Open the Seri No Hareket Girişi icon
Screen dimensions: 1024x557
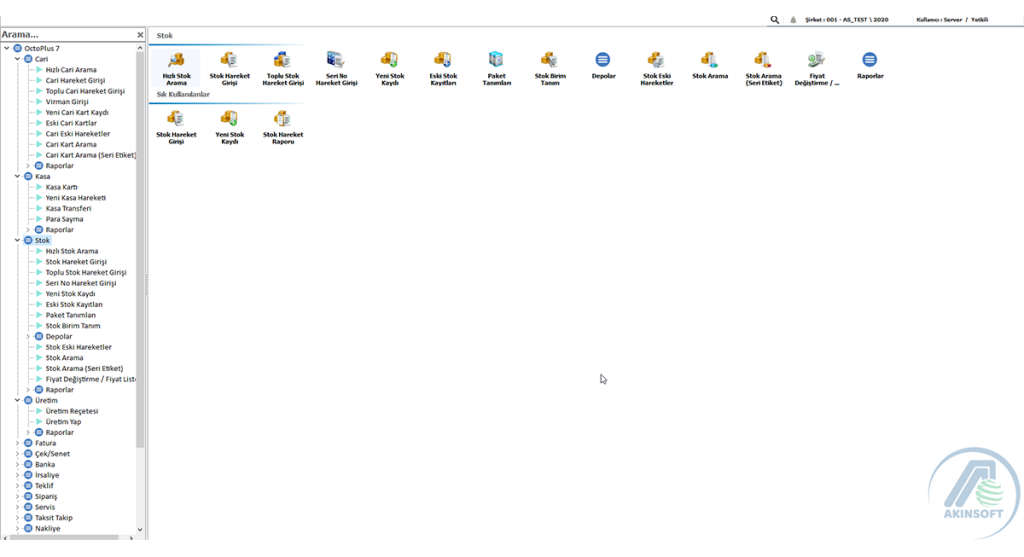coord(336,62)
